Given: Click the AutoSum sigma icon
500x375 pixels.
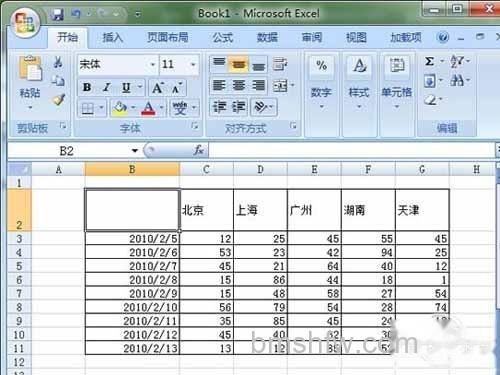Looking at the screenshot, I should 429,61.
